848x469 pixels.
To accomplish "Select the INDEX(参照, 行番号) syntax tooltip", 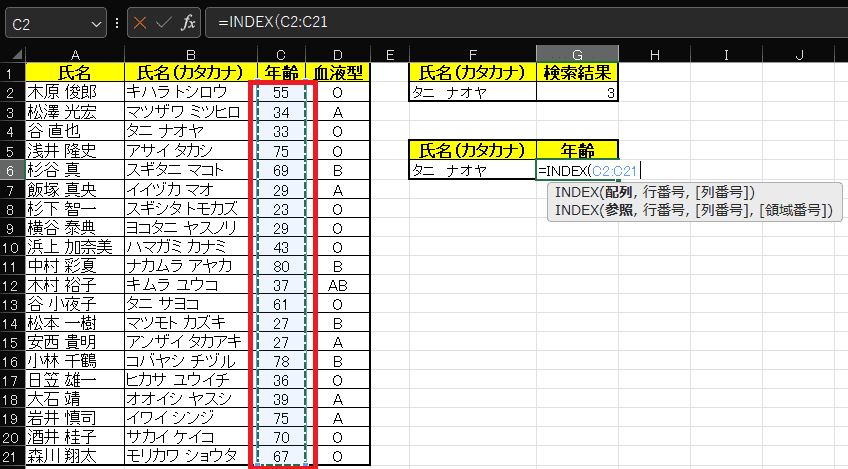I will click(x=693, y=210).
